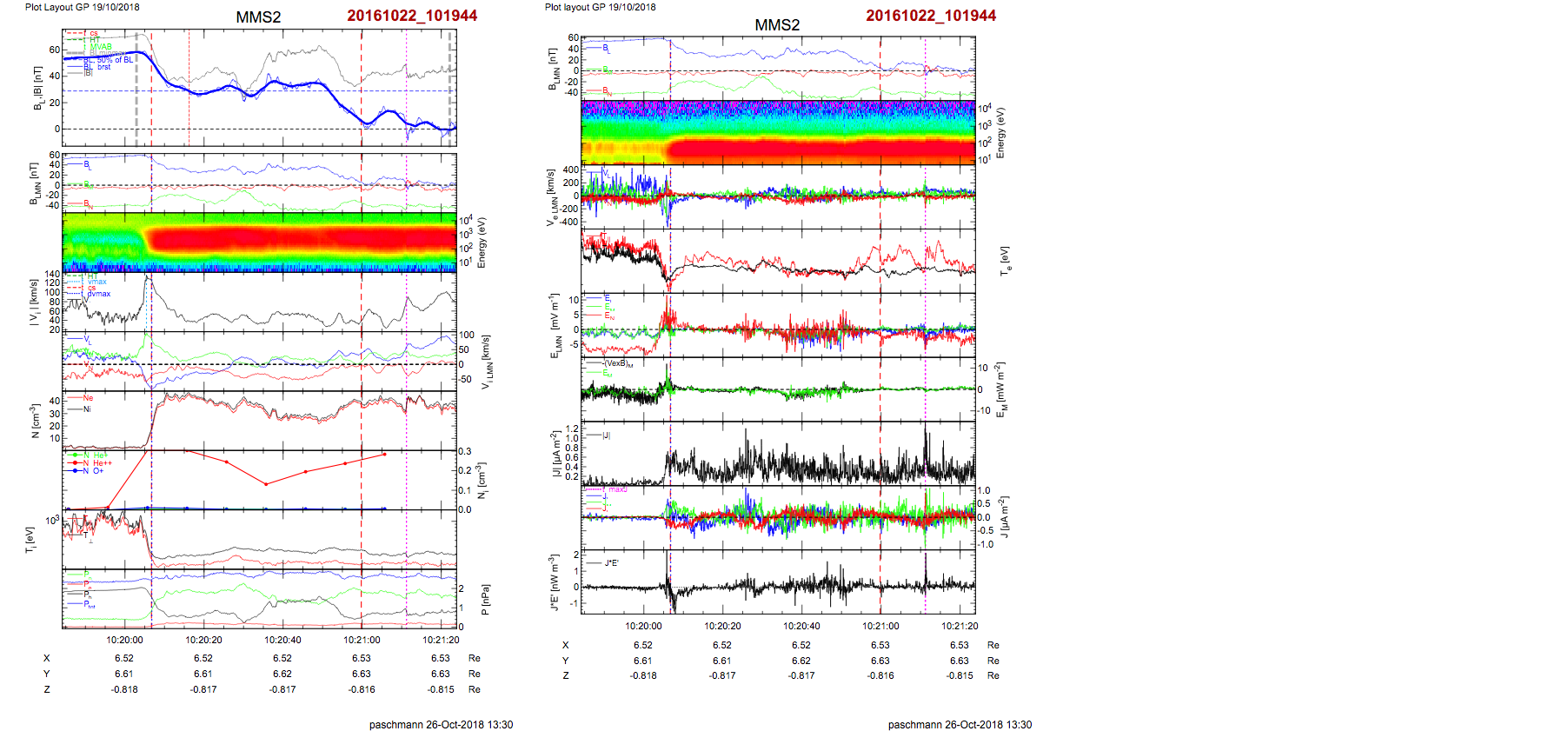Click the left plot's energy spectrogram panel

point(259,242)
